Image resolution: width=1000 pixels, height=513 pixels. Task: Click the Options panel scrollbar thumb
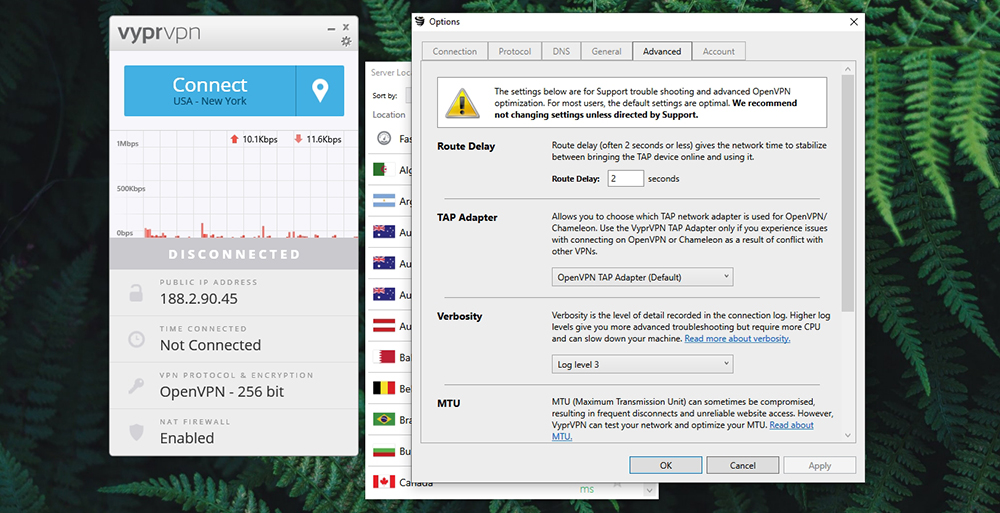(x=848, y=193)
